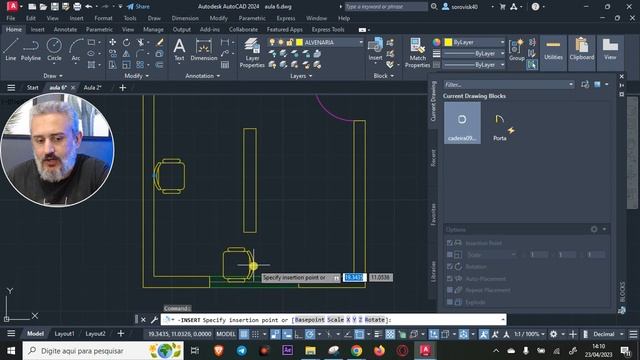Expand the Annotation panel flyout

(x=203, y=76)
